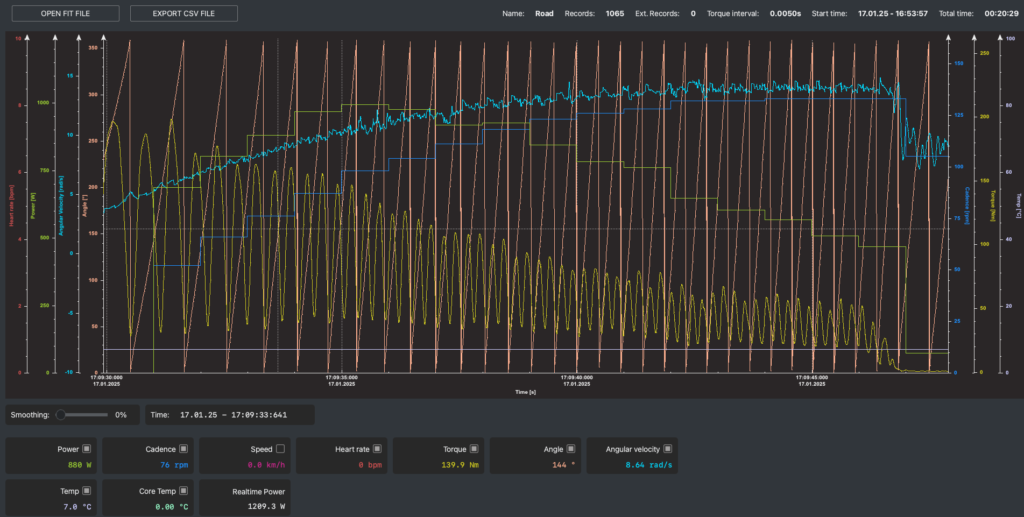Screen dimensions: 1024x517
Task: Toggle the Temp checkbox
Action: click(x=87, y=491)
